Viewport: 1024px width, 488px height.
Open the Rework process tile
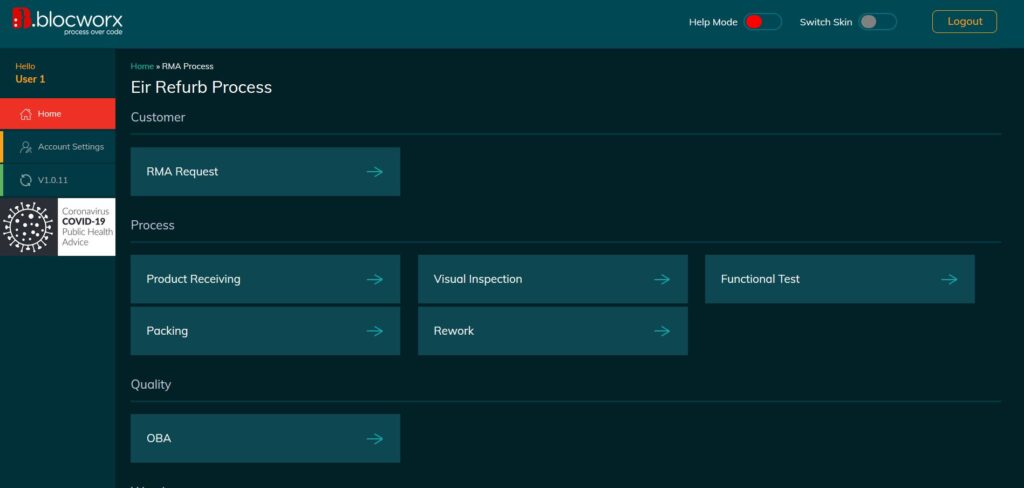[x=552, y=331]
